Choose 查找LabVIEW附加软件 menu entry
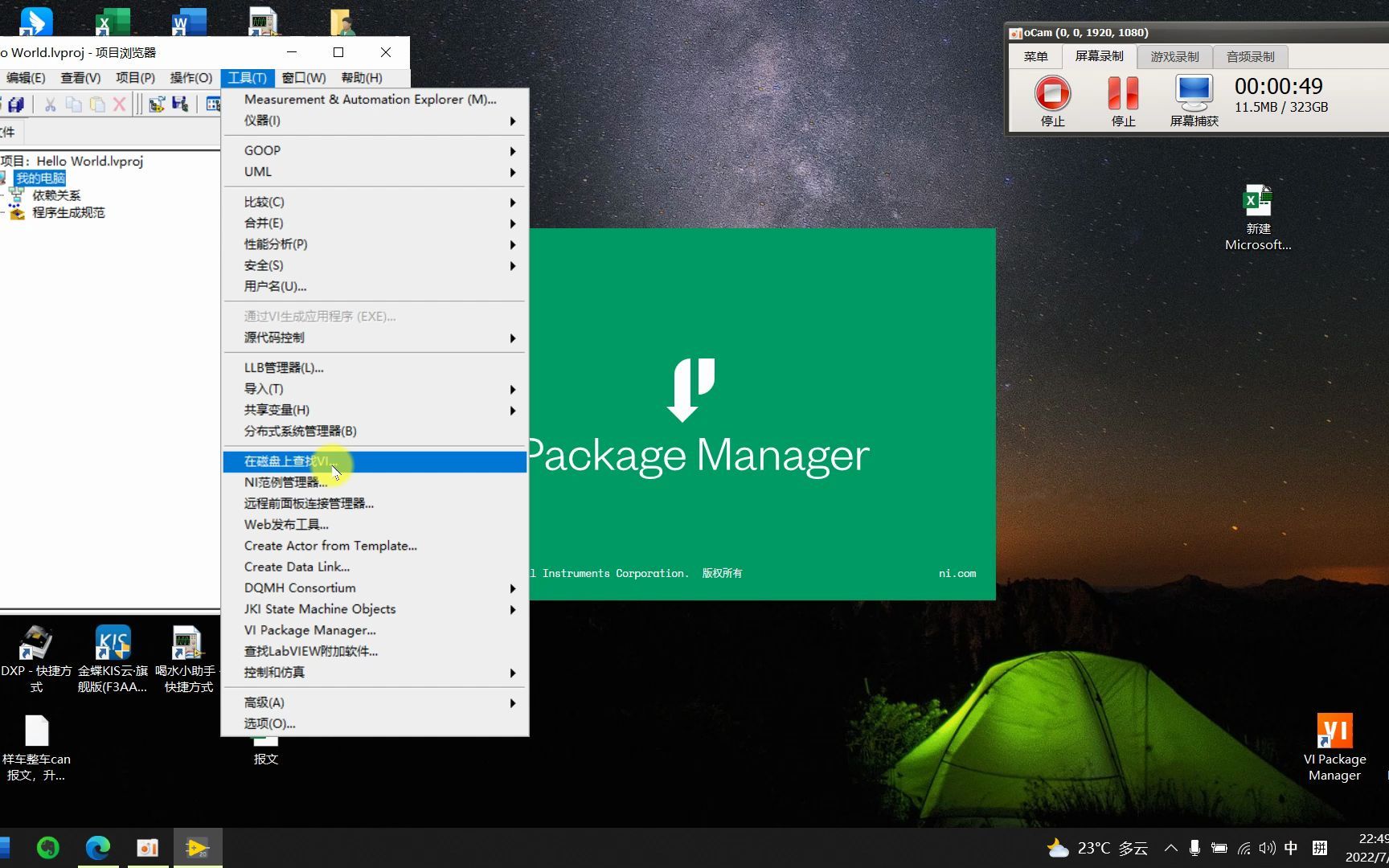The image size is (1389, 868). 375,652
